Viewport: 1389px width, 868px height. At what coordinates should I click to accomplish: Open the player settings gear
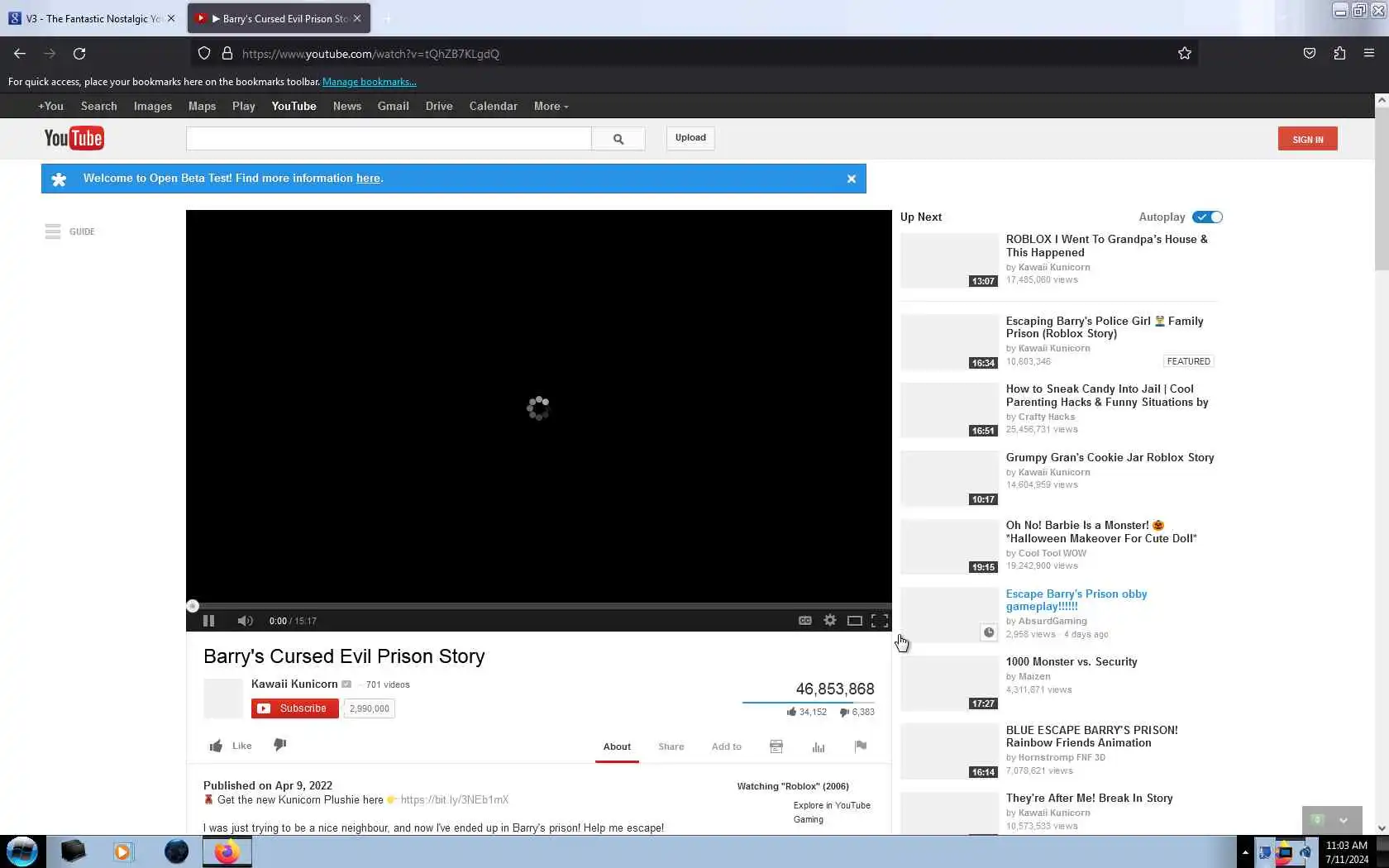(830, 620)
